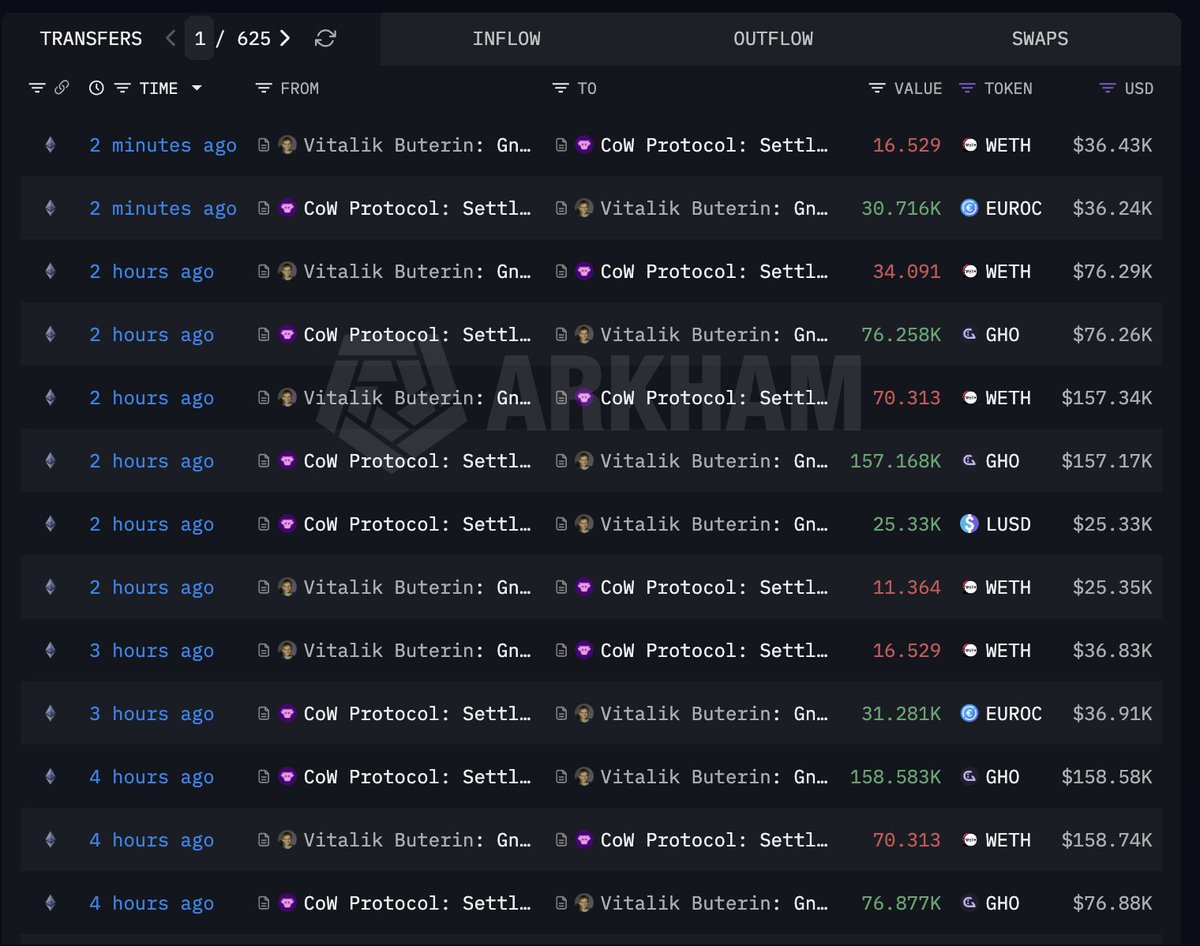1200x946 pixels.
Task: Click the USD amount $157.34K
Action: pyautogui.click(x=1107, y=398)
